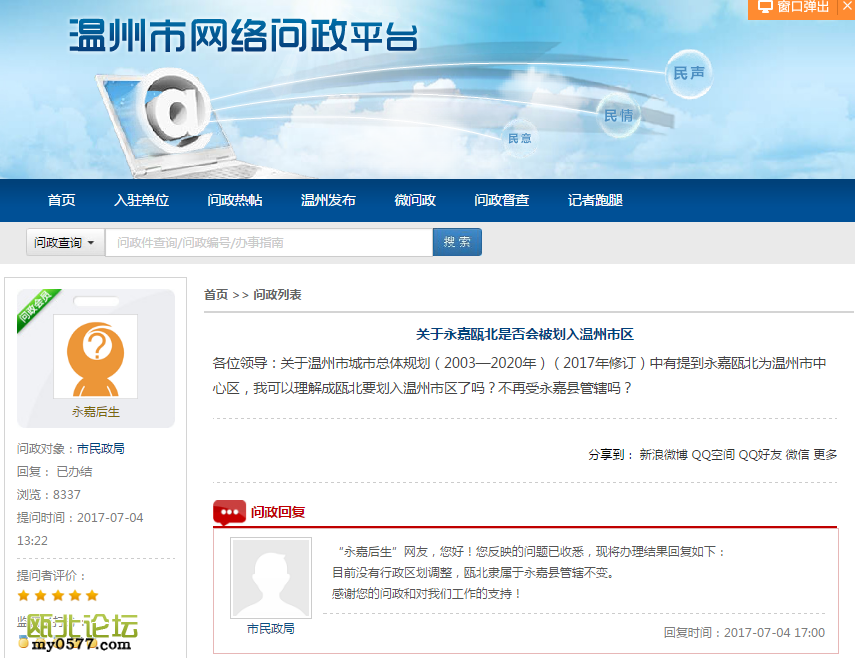The height and width of the screenshot is (658, 855).
Task: Open the 更多 share options link
Action: (x=825, y=455)
